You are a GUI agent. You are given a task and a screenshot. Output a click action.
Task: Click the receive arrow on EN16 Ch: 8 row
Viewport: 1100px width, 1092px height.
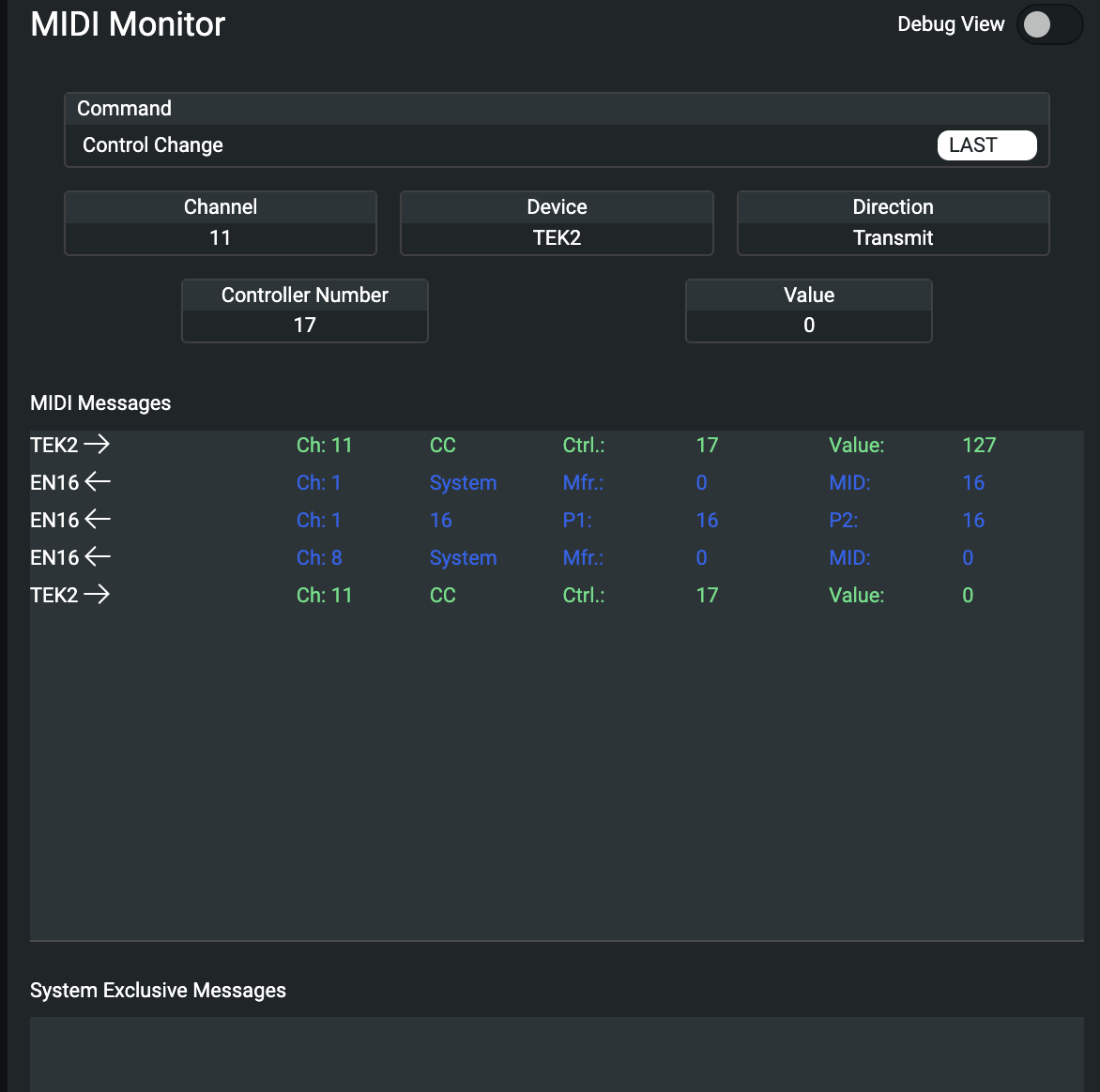[x=98, y=557]
